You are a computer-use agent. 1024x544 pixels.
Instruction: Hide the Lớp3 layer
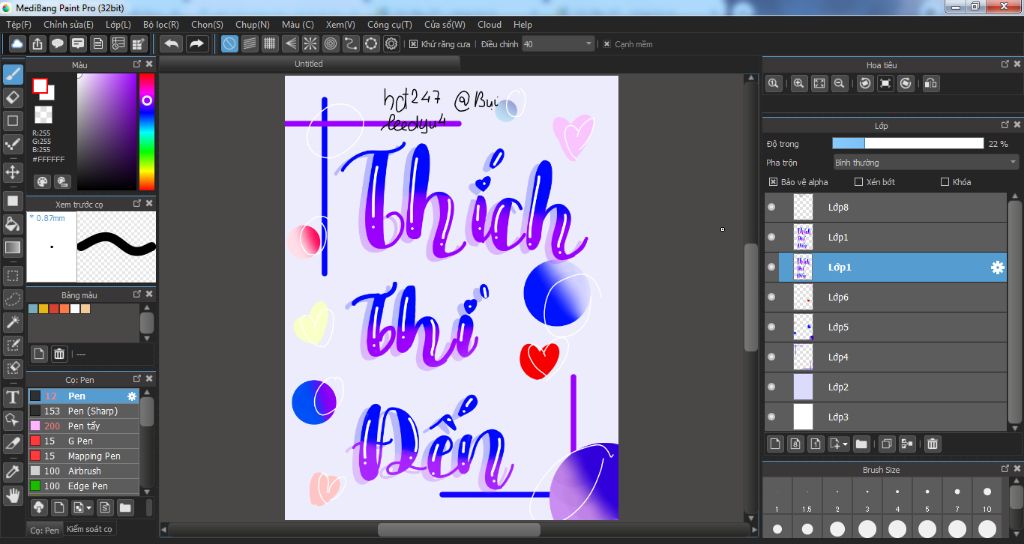[772, 417]
